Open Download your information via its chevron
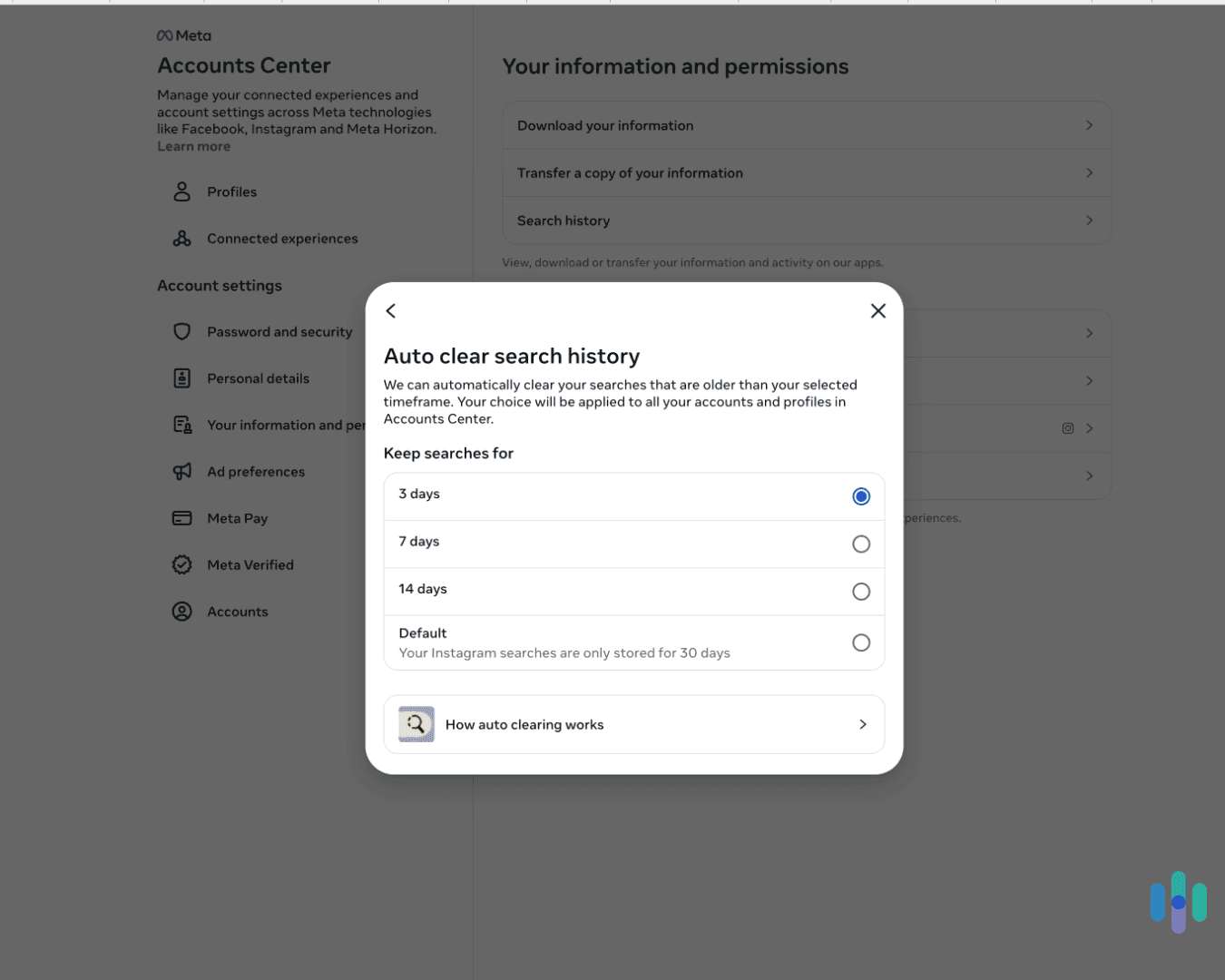Screen dimensions: 1225x980 [1088, 124]
